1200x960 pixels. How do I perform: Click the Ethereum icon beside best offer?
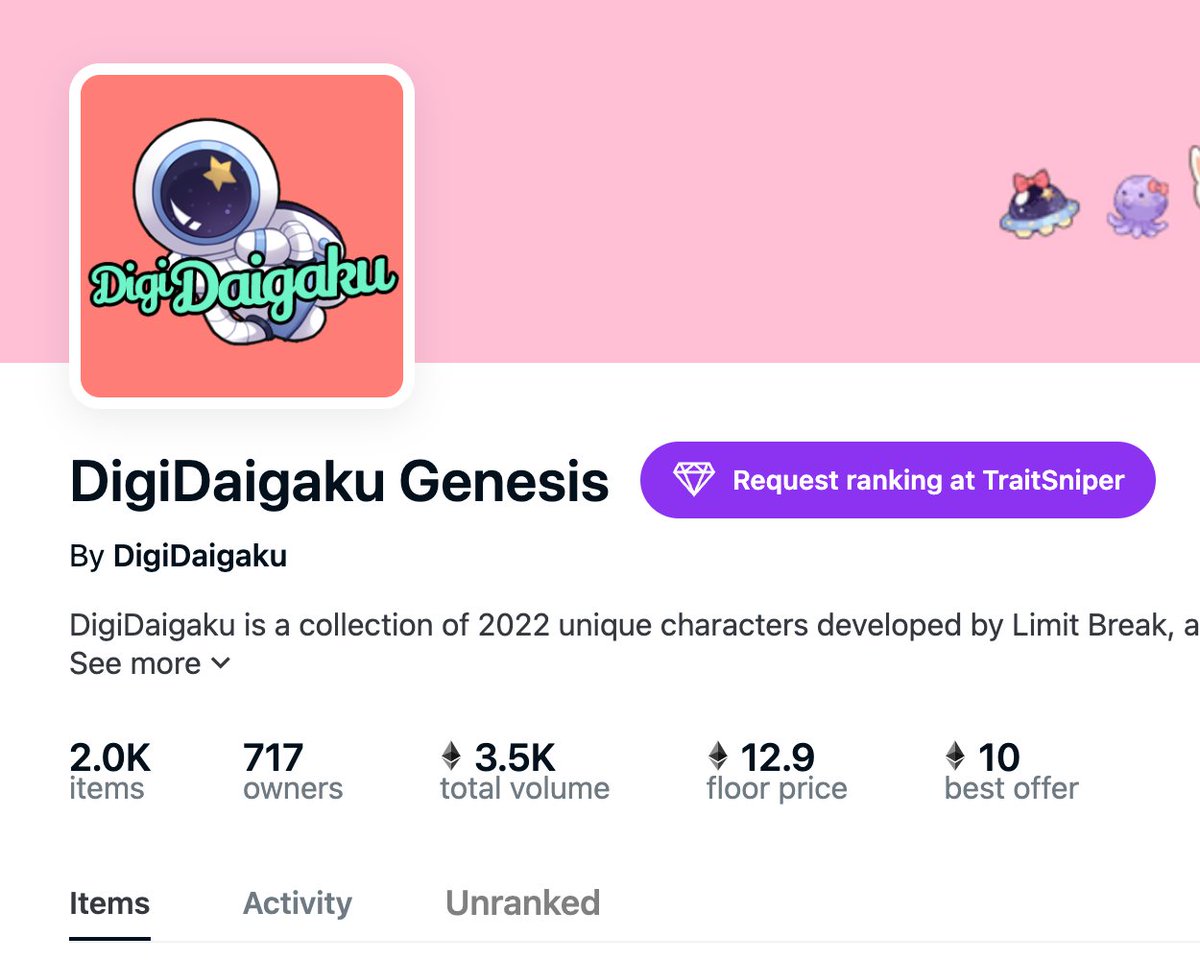click(956, 757)
